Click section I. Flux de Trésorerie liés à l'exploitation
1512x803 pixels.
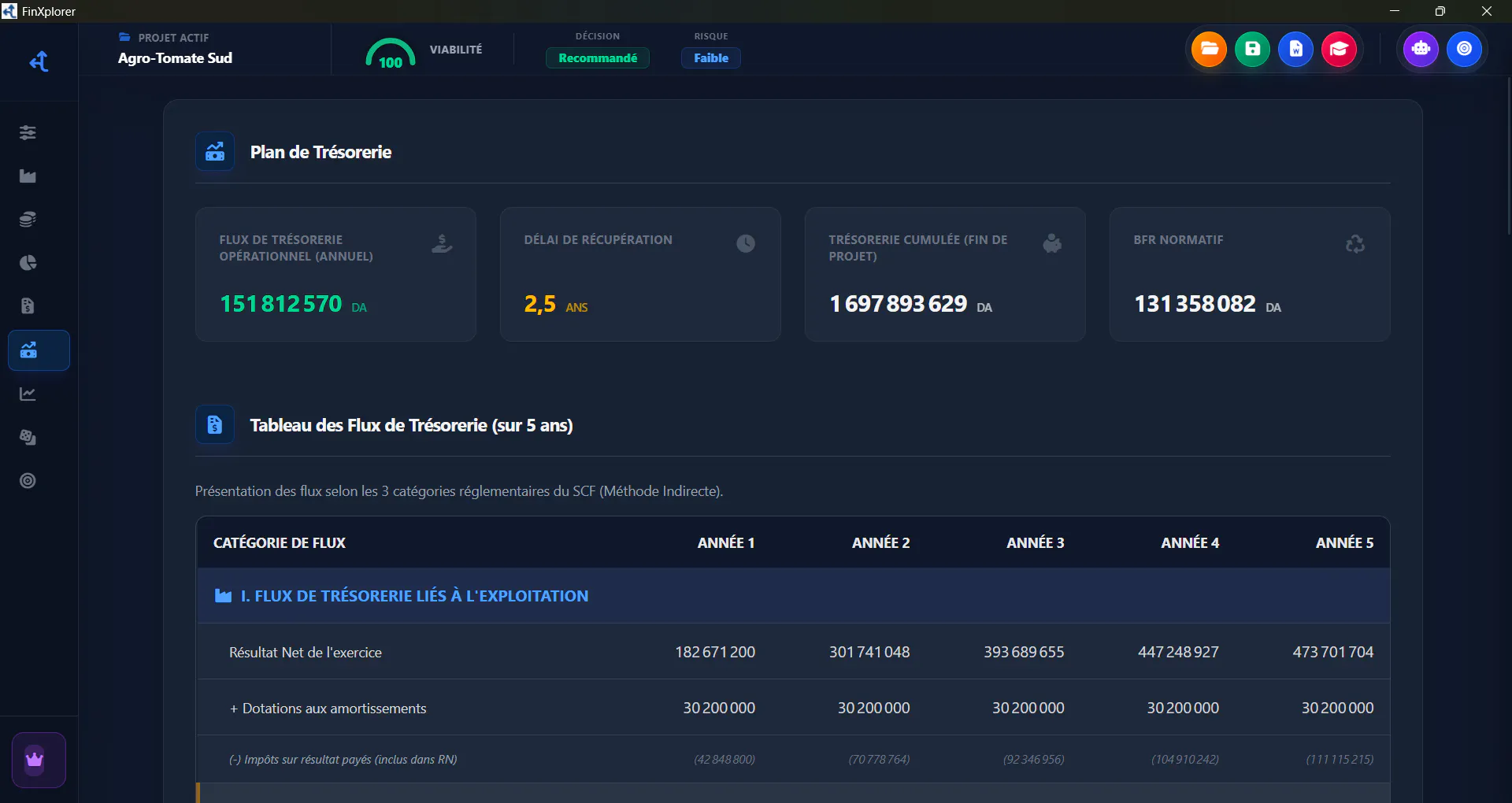793,596
